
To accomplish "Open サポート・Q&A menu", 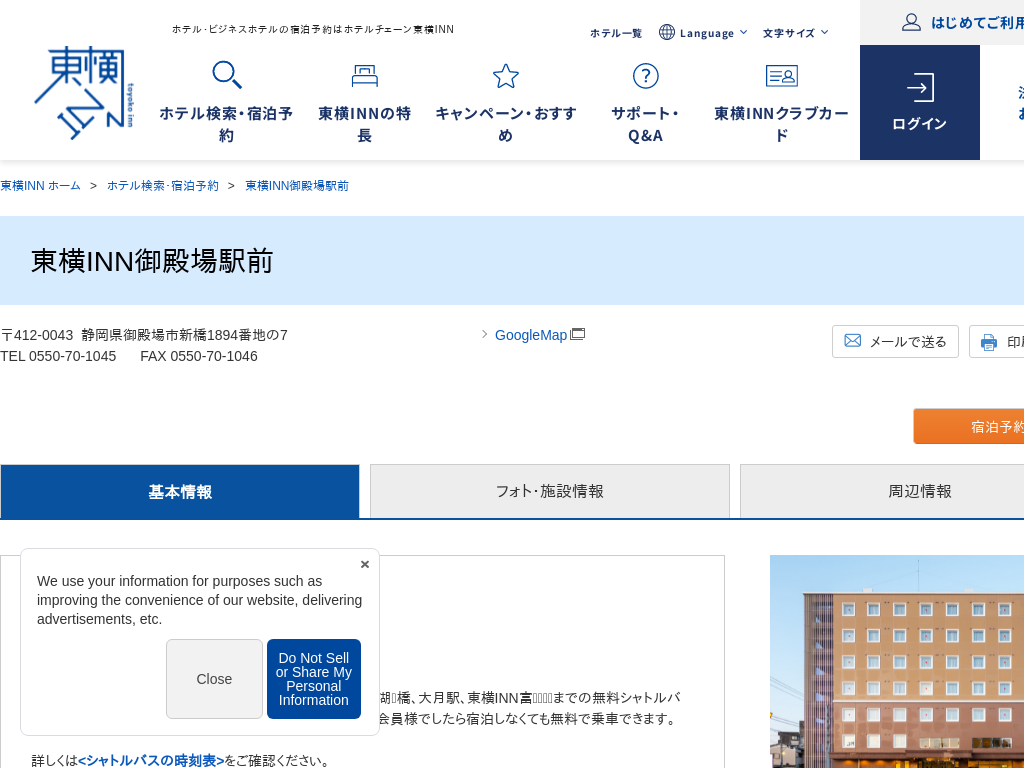I will [645, 124].
